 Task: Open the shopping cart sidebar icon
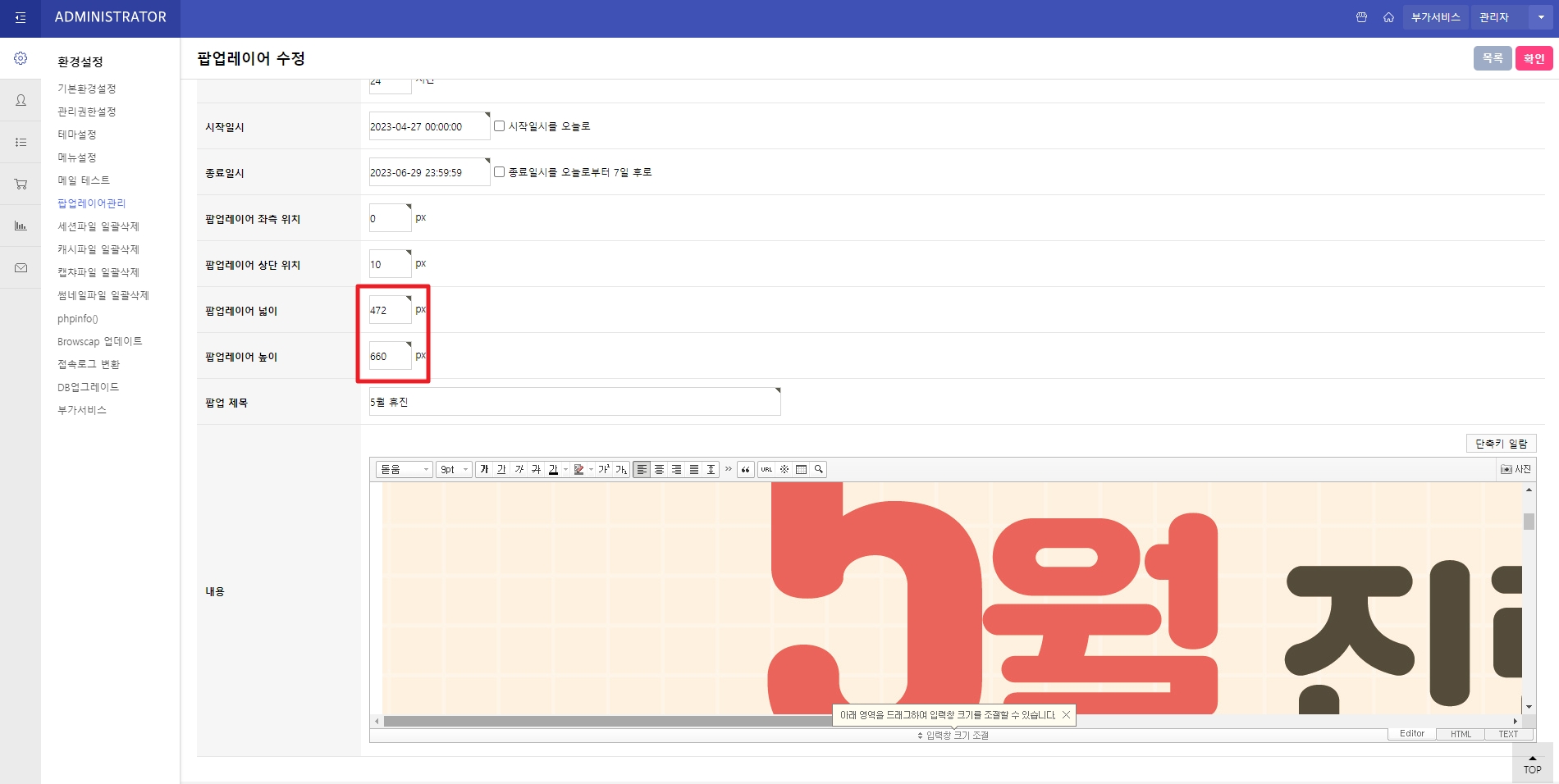tap(21, 184)
